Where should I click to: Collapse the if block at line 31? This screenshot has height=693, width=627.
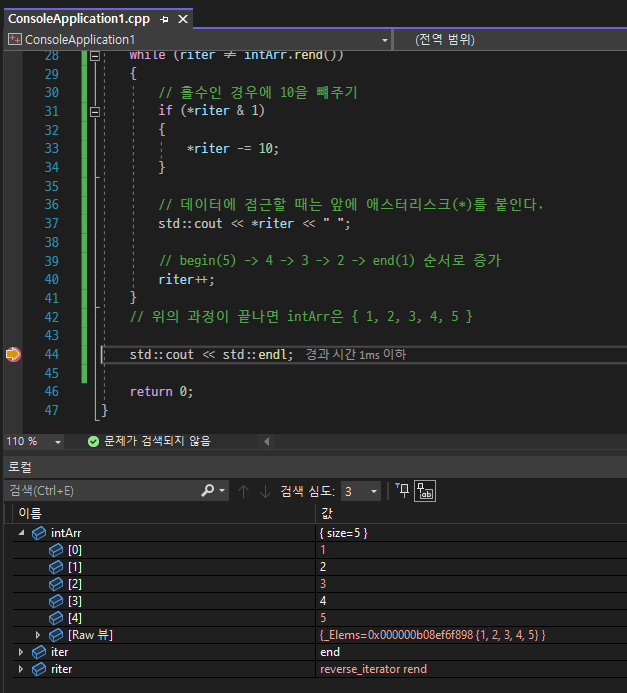point(95,111)
